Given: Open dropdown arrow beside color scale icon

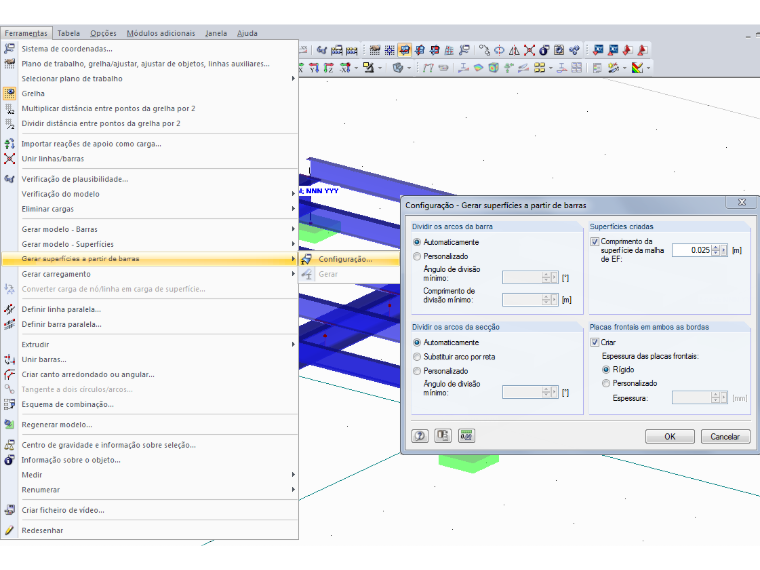Looking at the screenshot, I should coord(648,68).
